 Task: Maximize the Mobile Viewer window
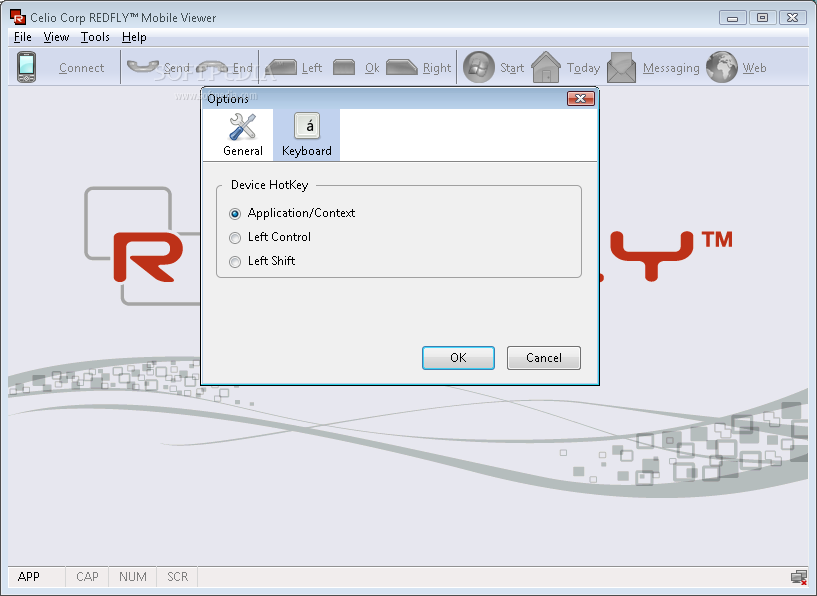[762, 18]
